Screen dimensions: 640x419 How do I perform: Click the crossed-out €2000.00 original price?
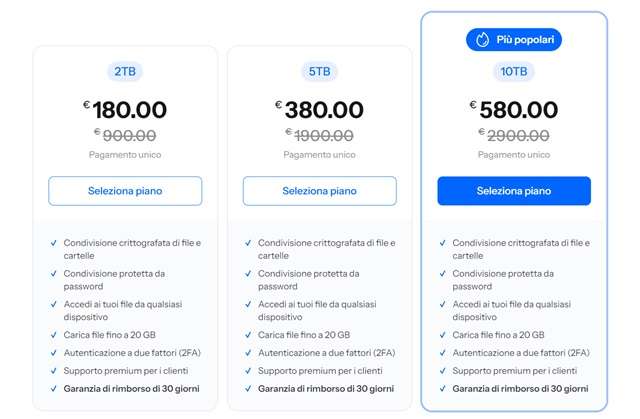click(x=514, y=134)
